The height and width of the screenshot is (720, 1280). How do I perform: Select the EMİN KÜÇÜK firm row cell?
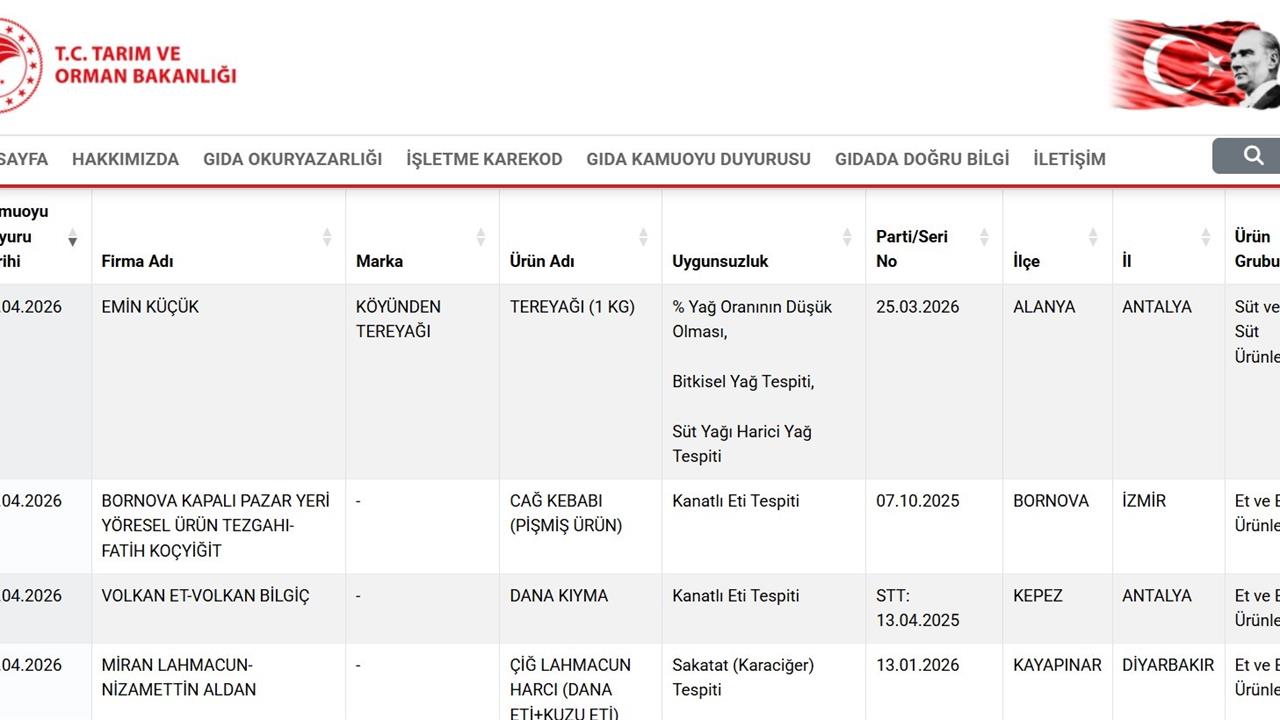[x=150, y=307]
